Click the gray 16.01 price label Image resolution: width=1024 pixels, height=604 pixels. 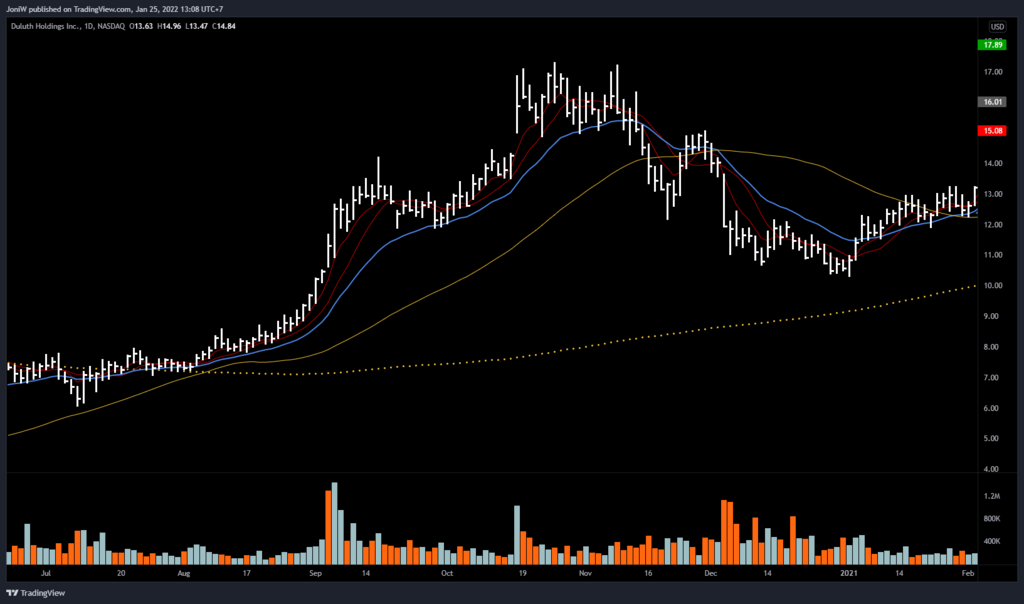pos(992,102)
